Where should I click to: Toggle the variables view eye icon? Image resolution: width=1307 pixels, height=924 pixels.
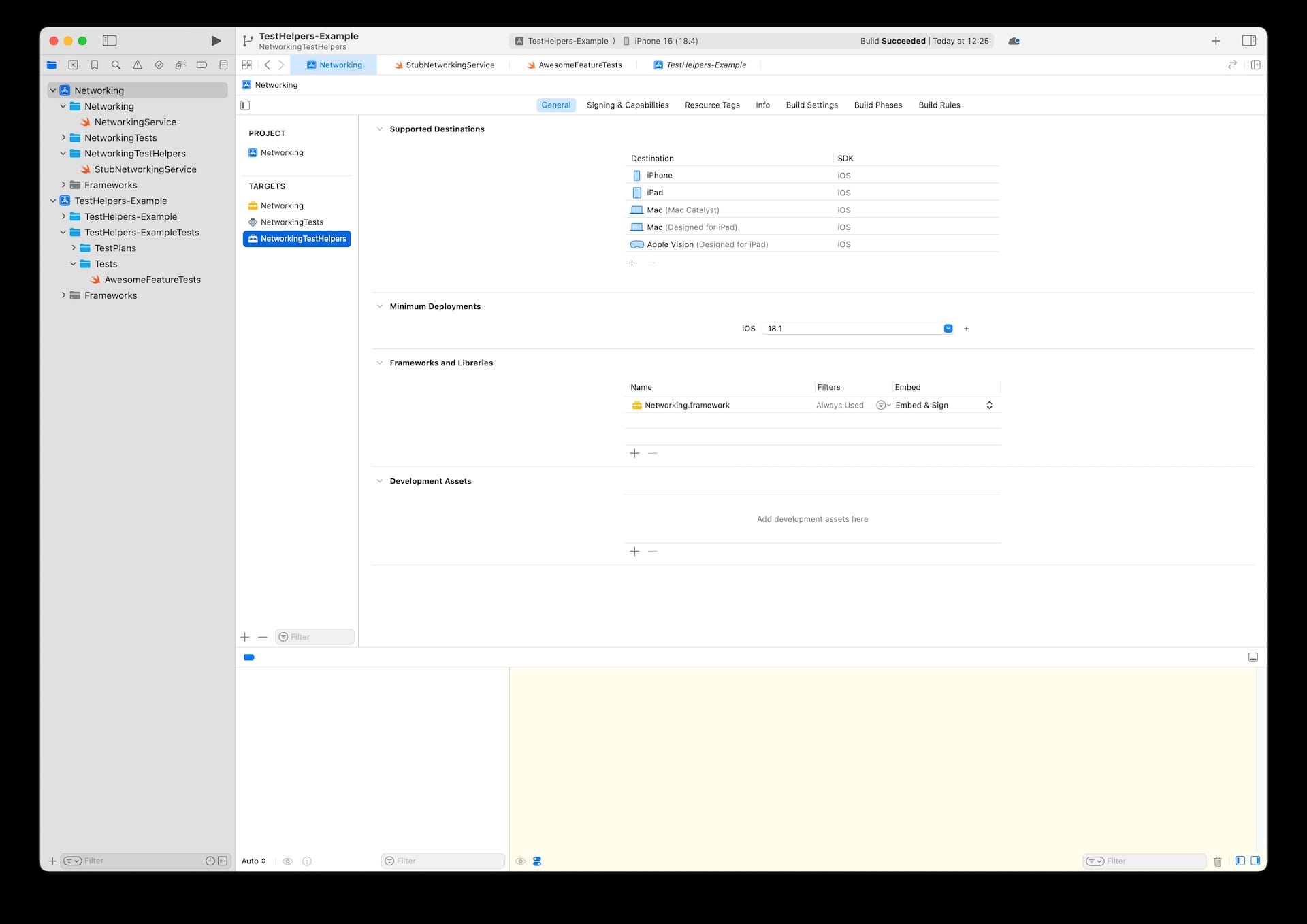click(x=287, y=861)
